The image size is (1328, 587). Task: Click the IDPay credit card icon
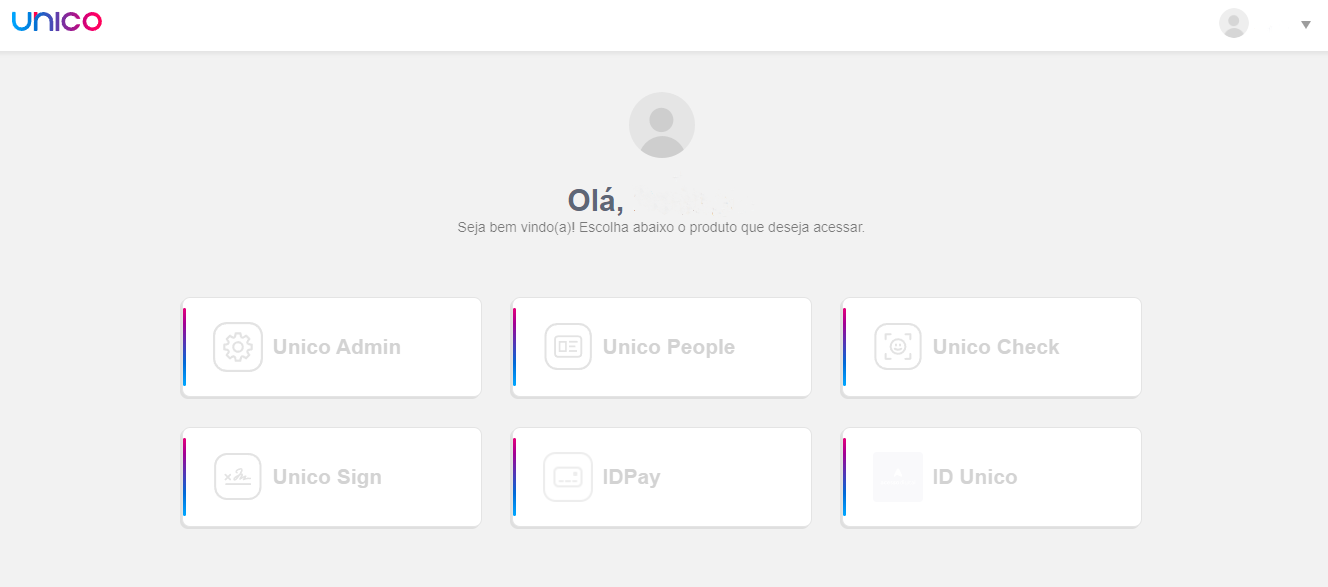[568, 477]
